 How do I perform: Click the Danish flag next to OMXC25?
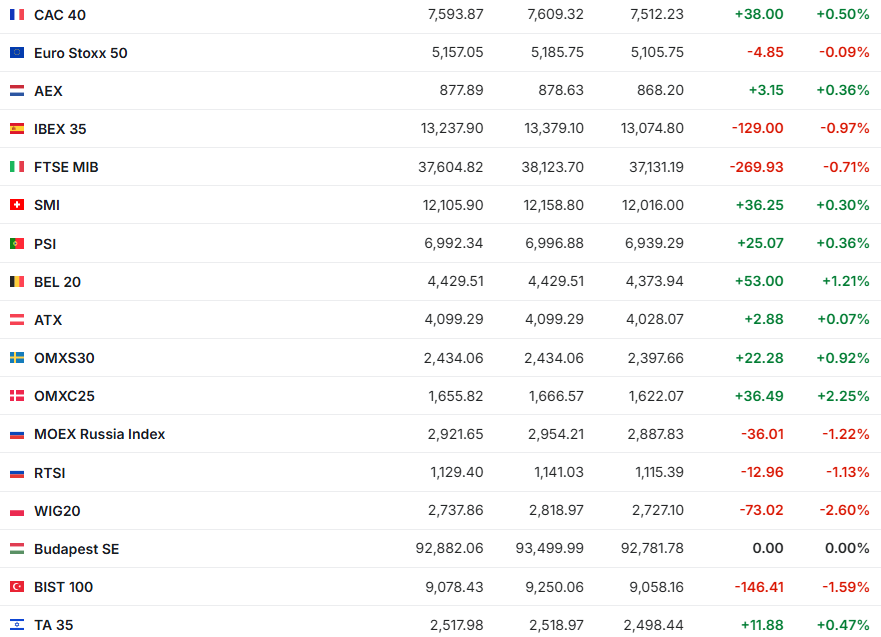pos(17,396)
